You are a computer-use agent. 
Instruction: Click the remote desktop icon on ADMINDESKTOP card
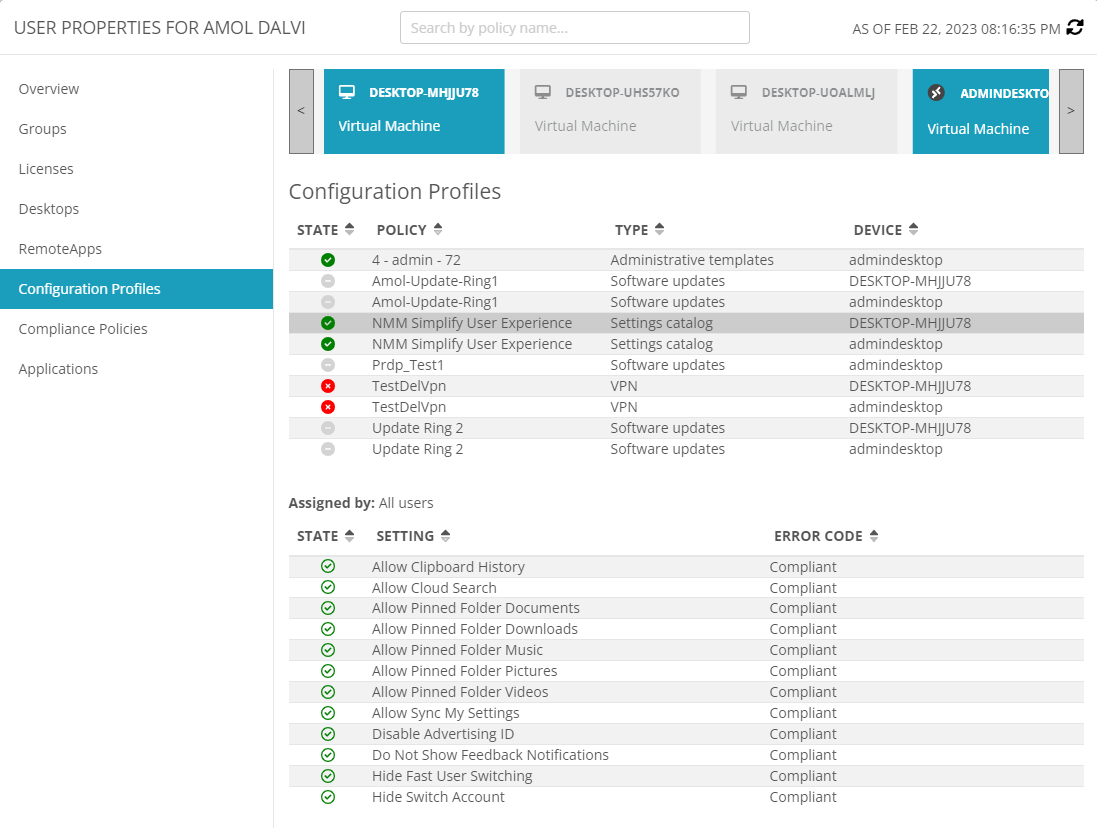(936, 93)
